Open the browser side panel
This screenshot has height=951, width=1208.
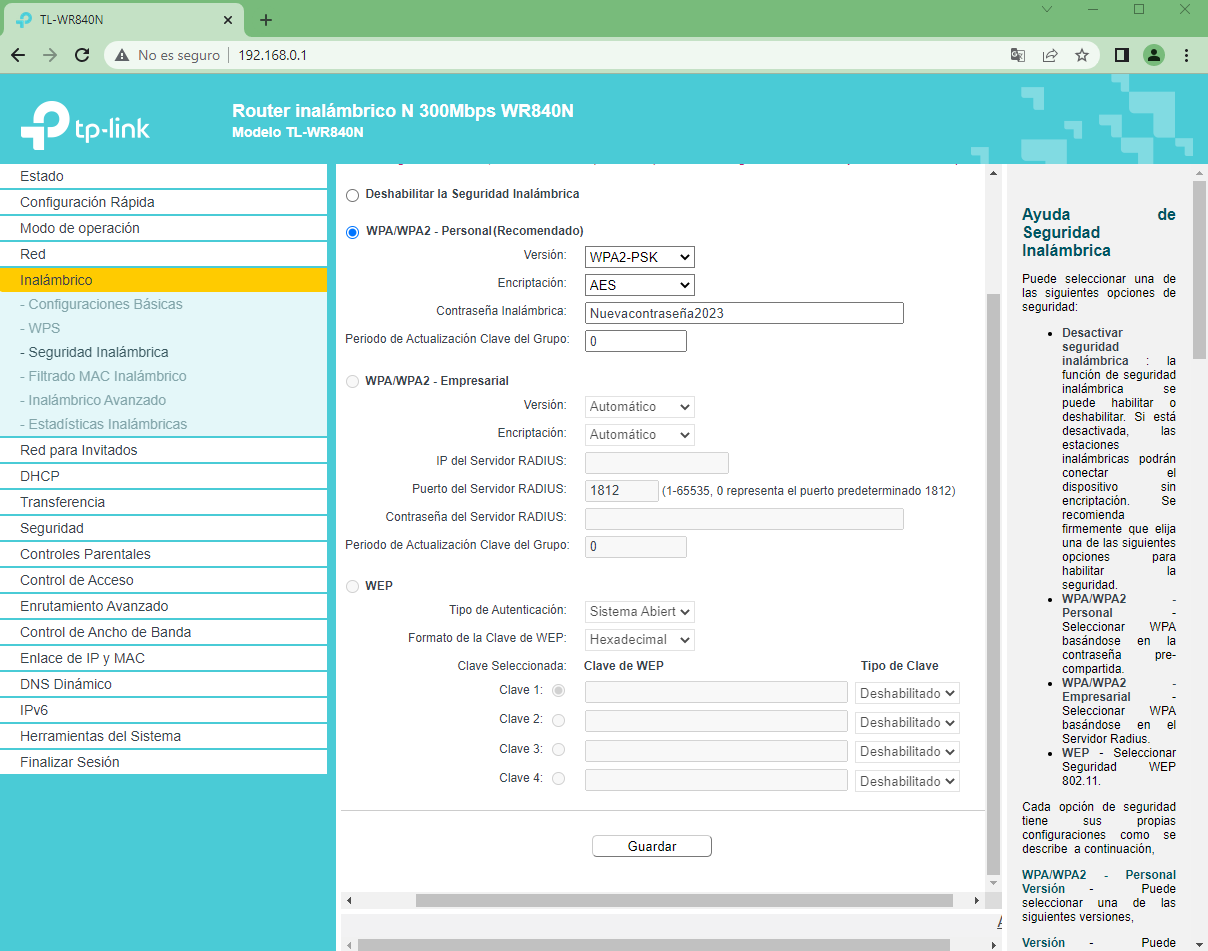click(1122, 55)
